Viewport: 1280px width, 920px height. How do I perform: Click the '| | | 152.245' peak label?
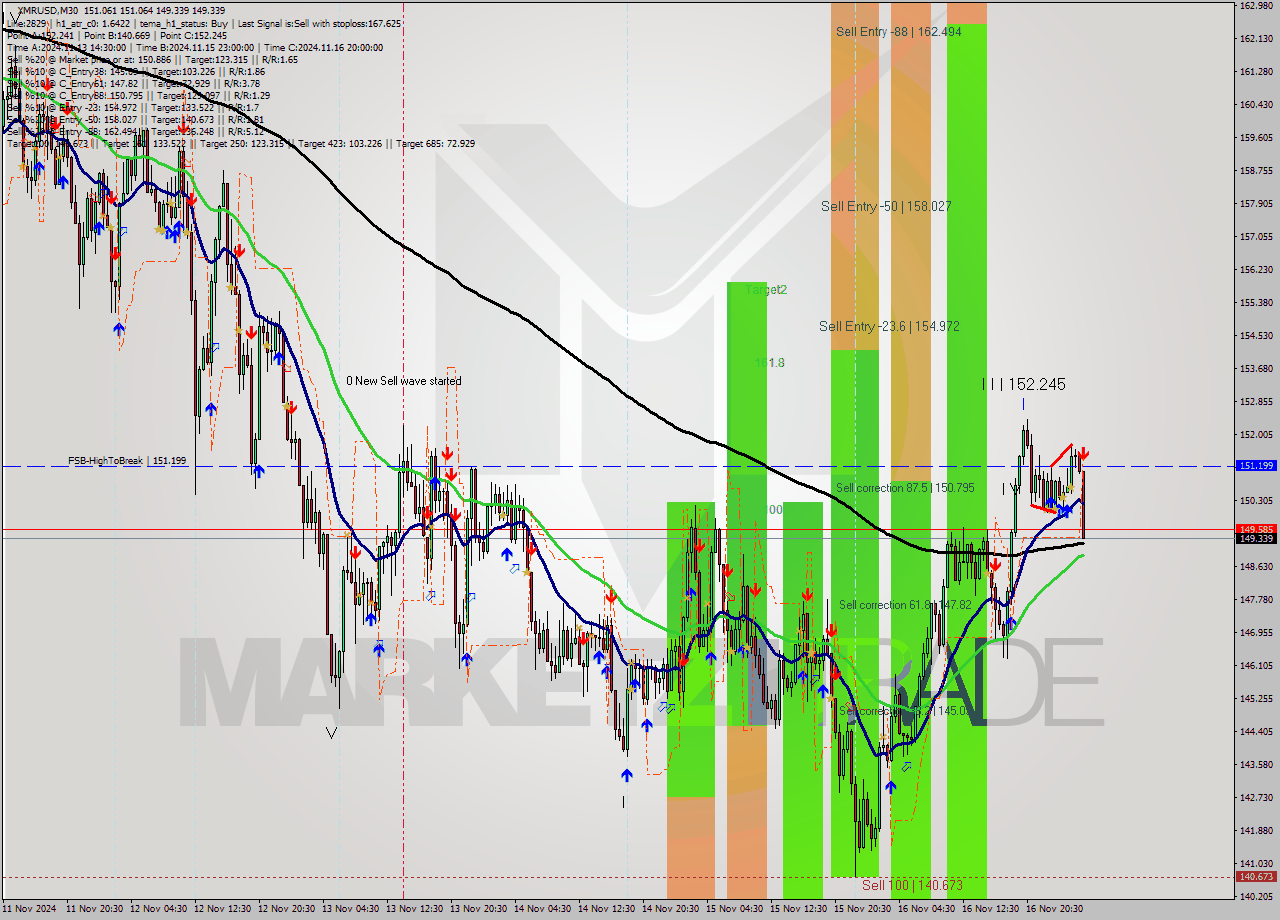click(x=1024, y=384)
